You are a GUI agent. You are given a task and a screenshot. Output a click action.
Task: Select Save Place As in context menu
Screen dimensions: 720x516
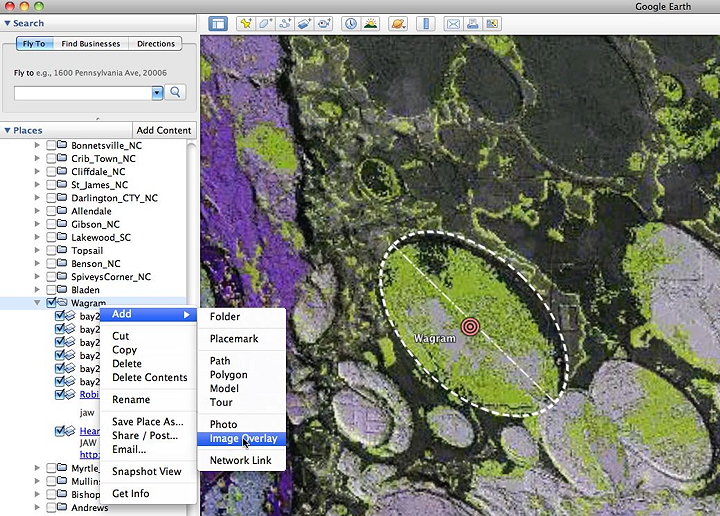coord(147,422)
